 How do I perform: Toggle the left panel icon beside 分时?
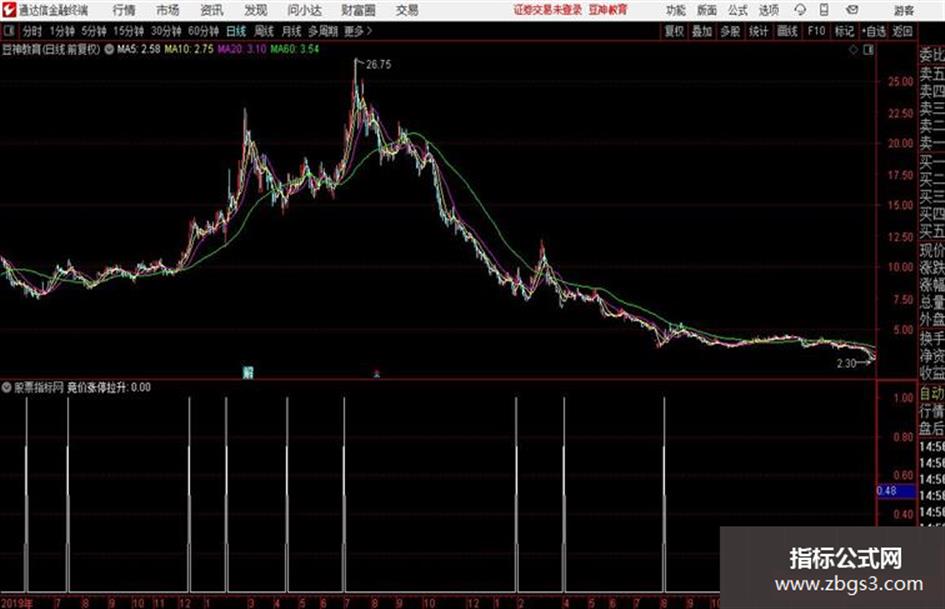point(8,31)
